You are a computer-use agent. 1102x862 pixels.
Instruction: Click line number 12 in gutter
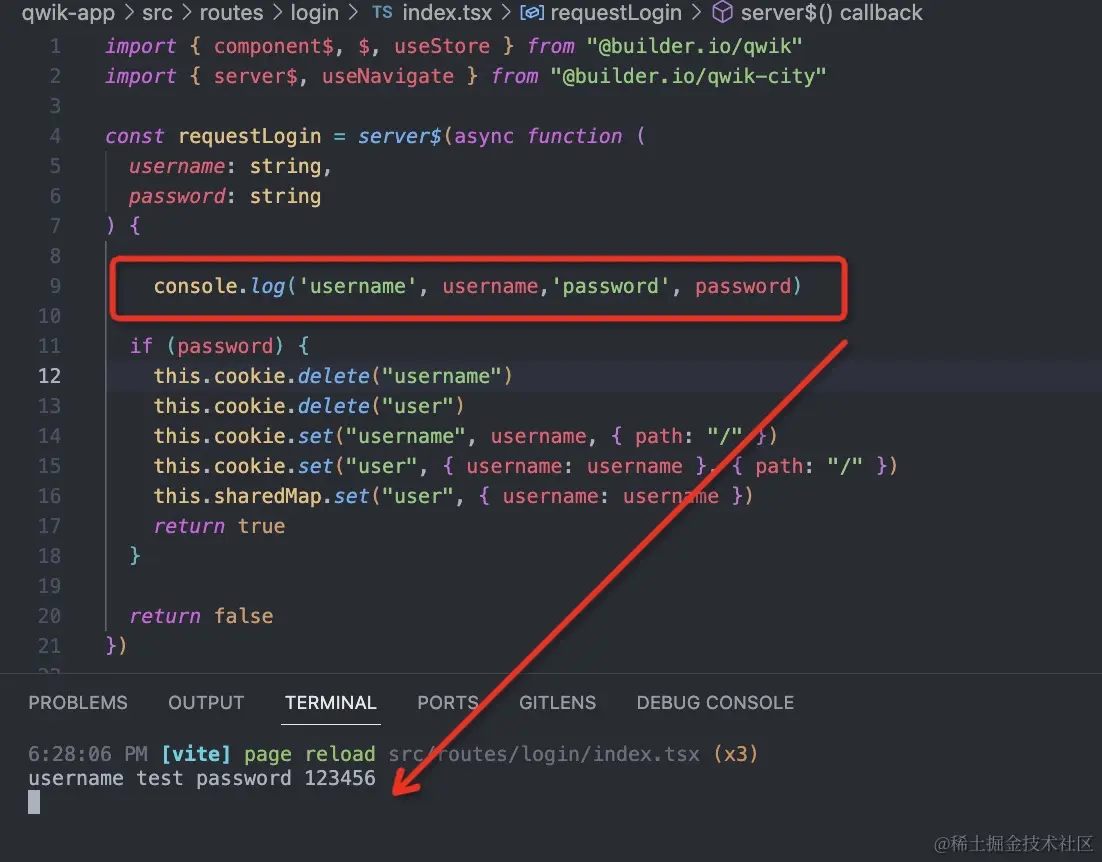tap(49, 376)
